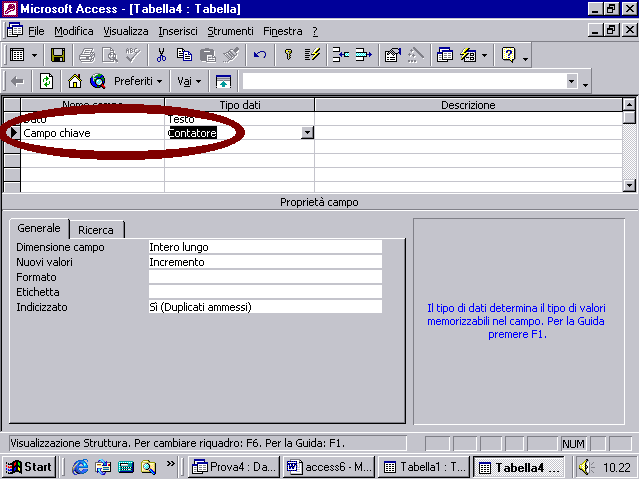Image resolution: width=639 pixels, height=479 pixels.
Task: Open the View button dropdown arrow
Action: coord(34,55)
